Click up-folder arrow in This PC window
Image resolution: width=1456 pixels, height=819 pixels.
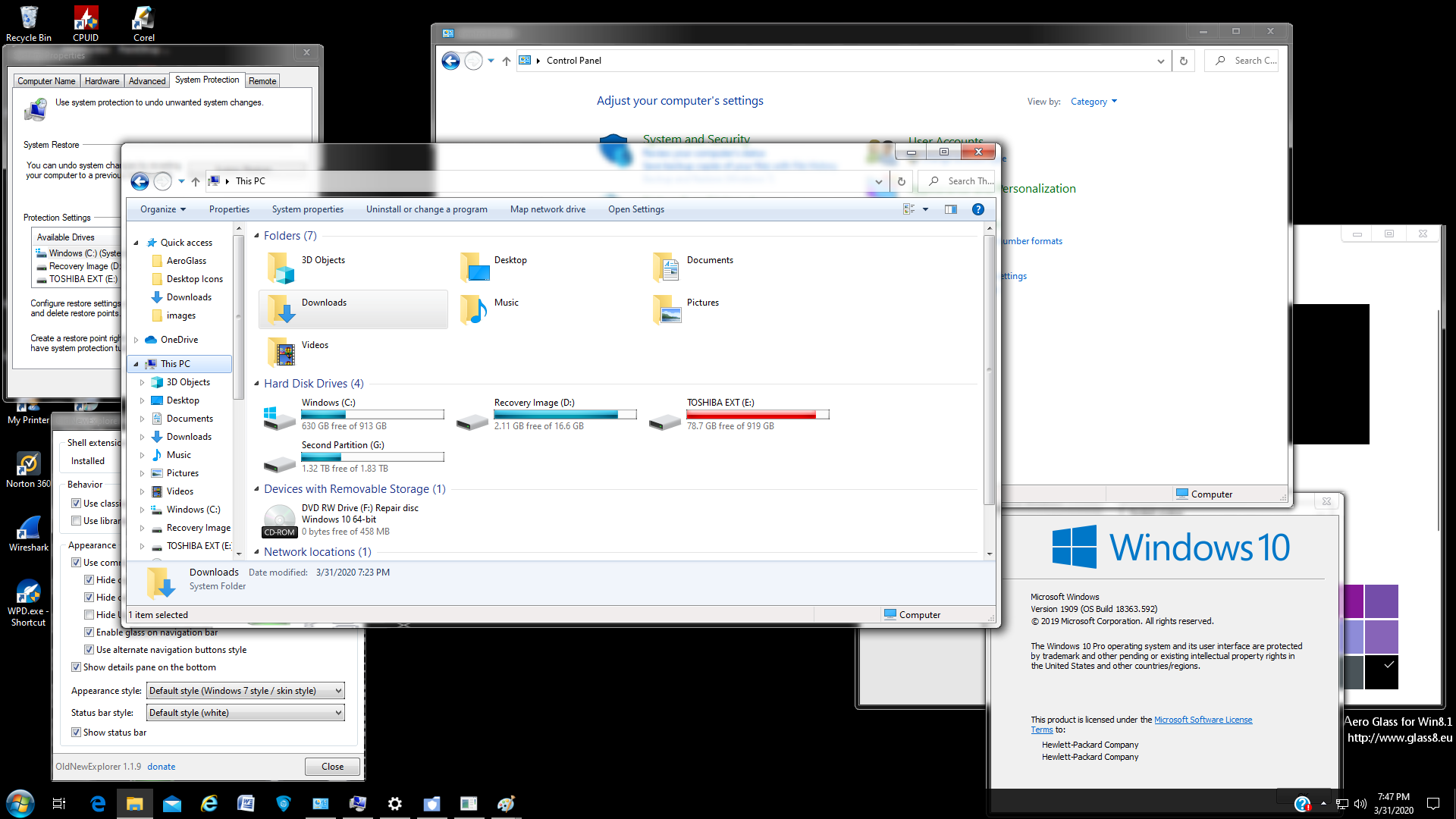(x=196, y=181)
